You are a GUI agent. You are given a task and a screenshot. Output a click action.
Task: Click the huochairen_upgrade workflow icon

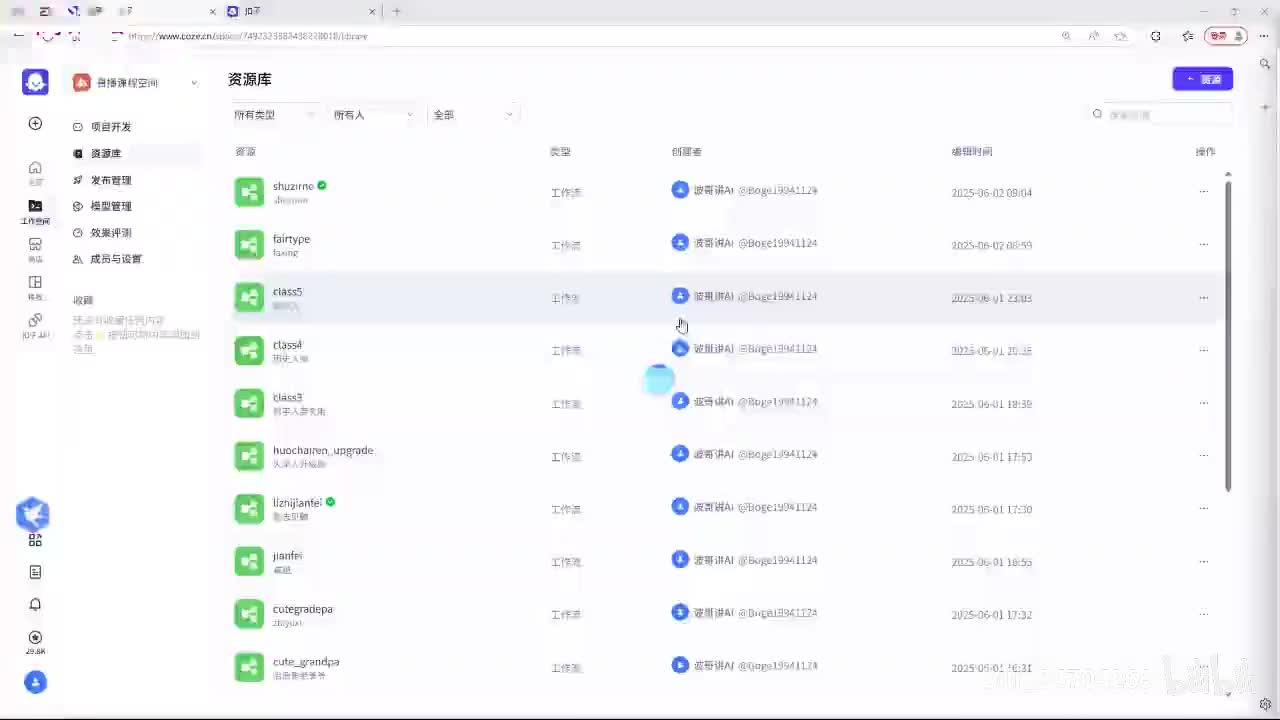249,456
